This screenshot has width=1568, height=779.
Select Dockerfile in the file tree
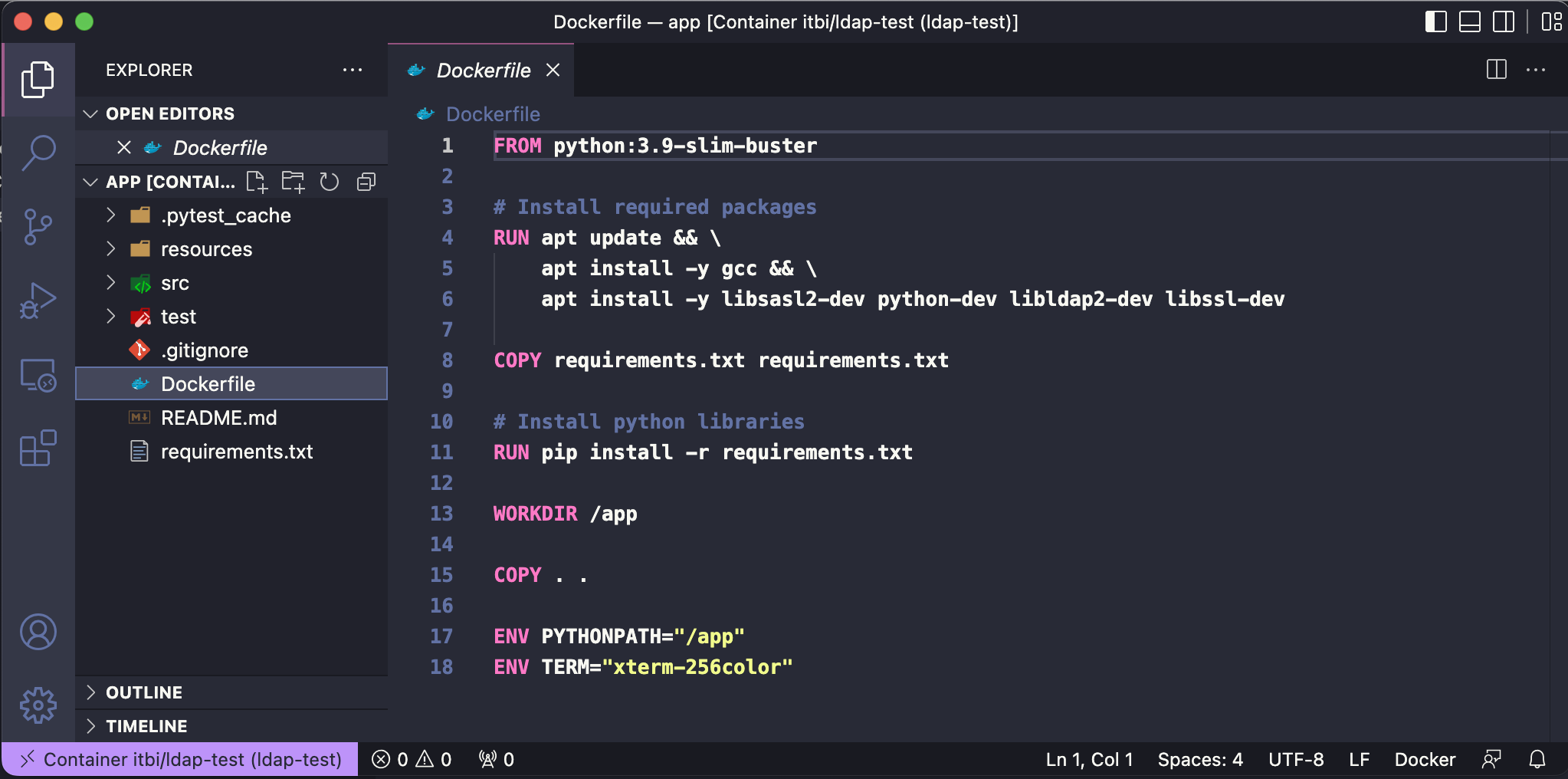click(231, 384)
